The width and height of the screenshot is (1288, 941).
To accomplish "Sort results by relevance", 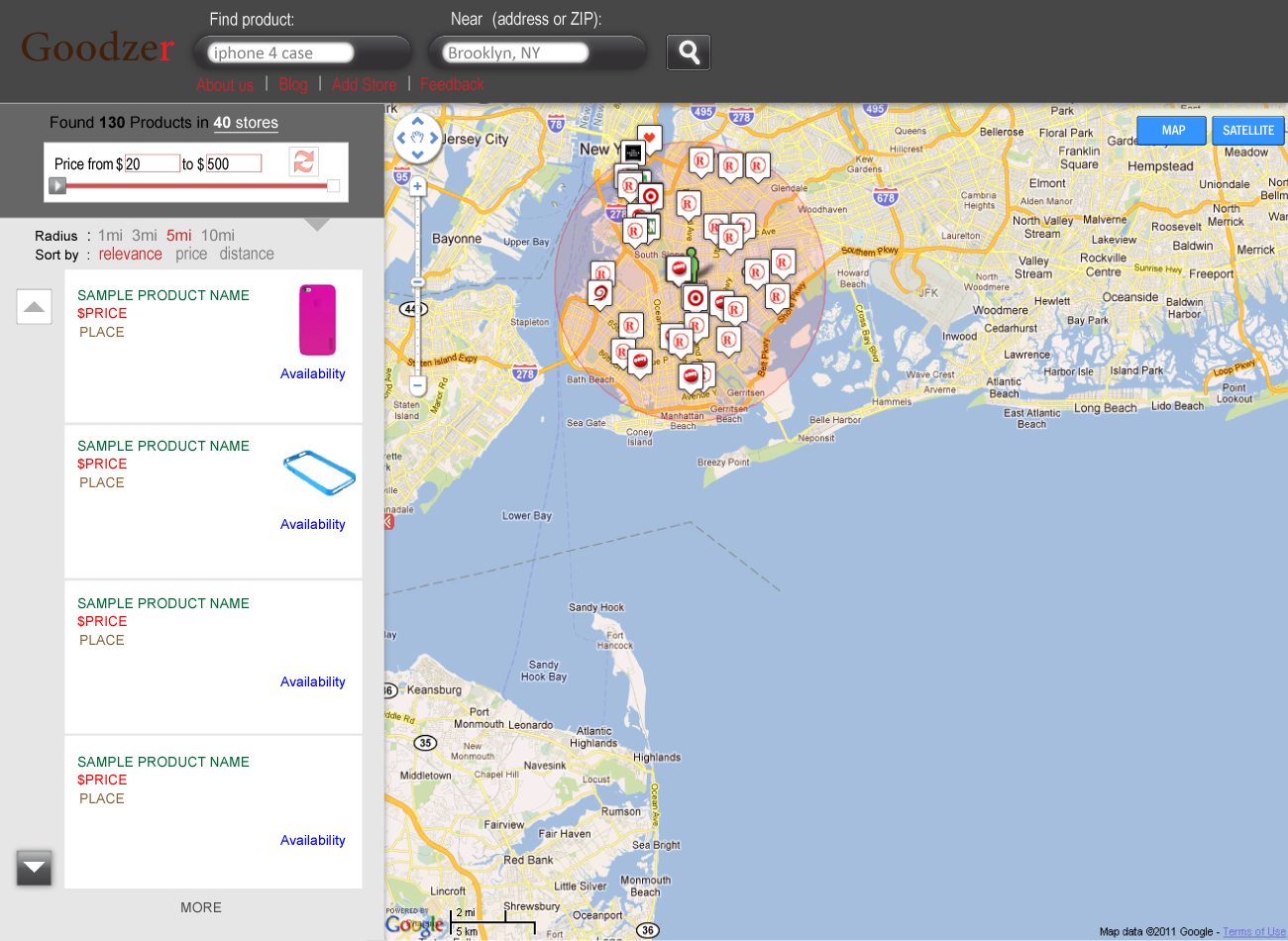I will [x=130, y=254].
